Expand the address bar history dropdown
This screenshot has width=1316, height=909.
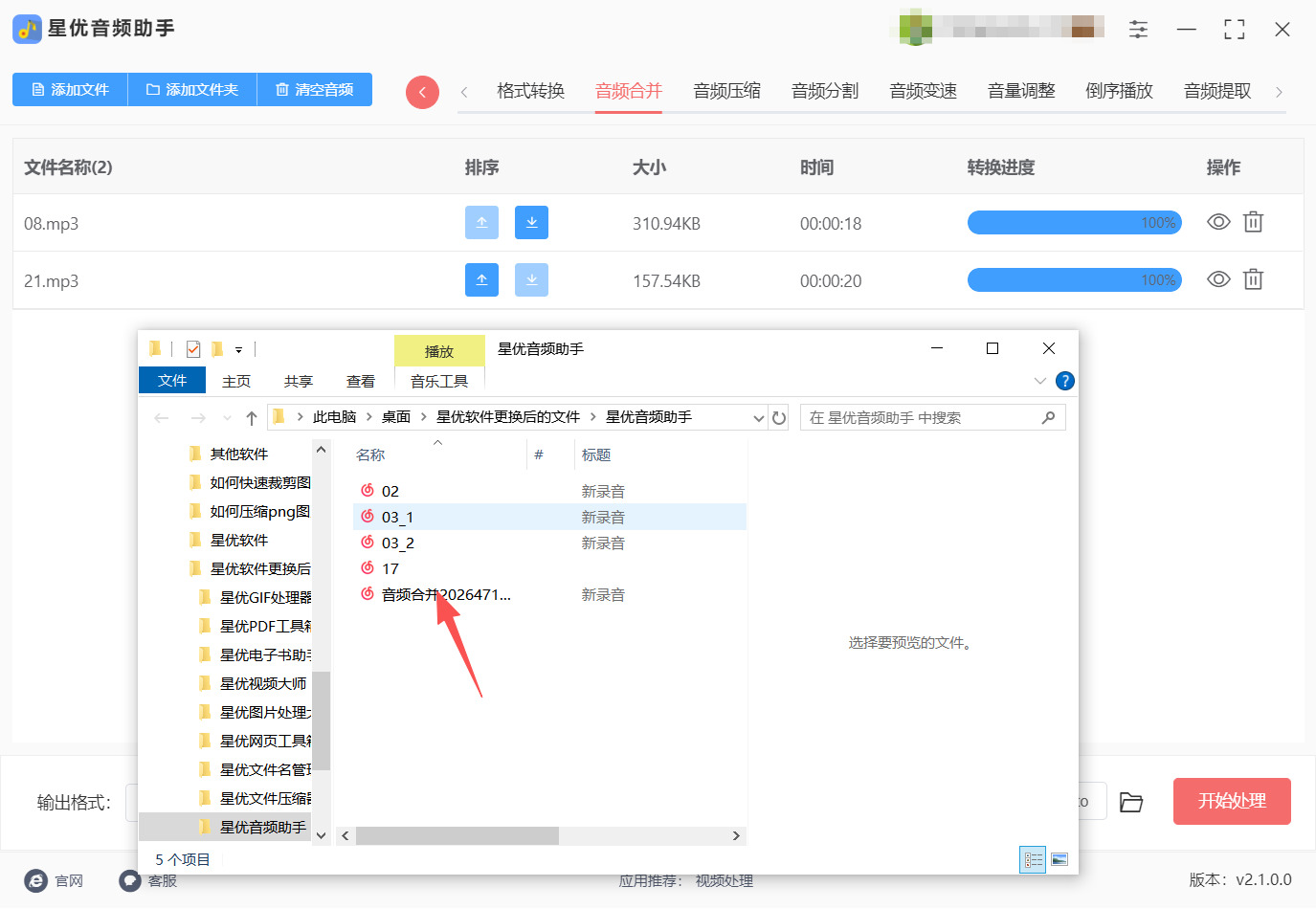click(x=759, y=418)
